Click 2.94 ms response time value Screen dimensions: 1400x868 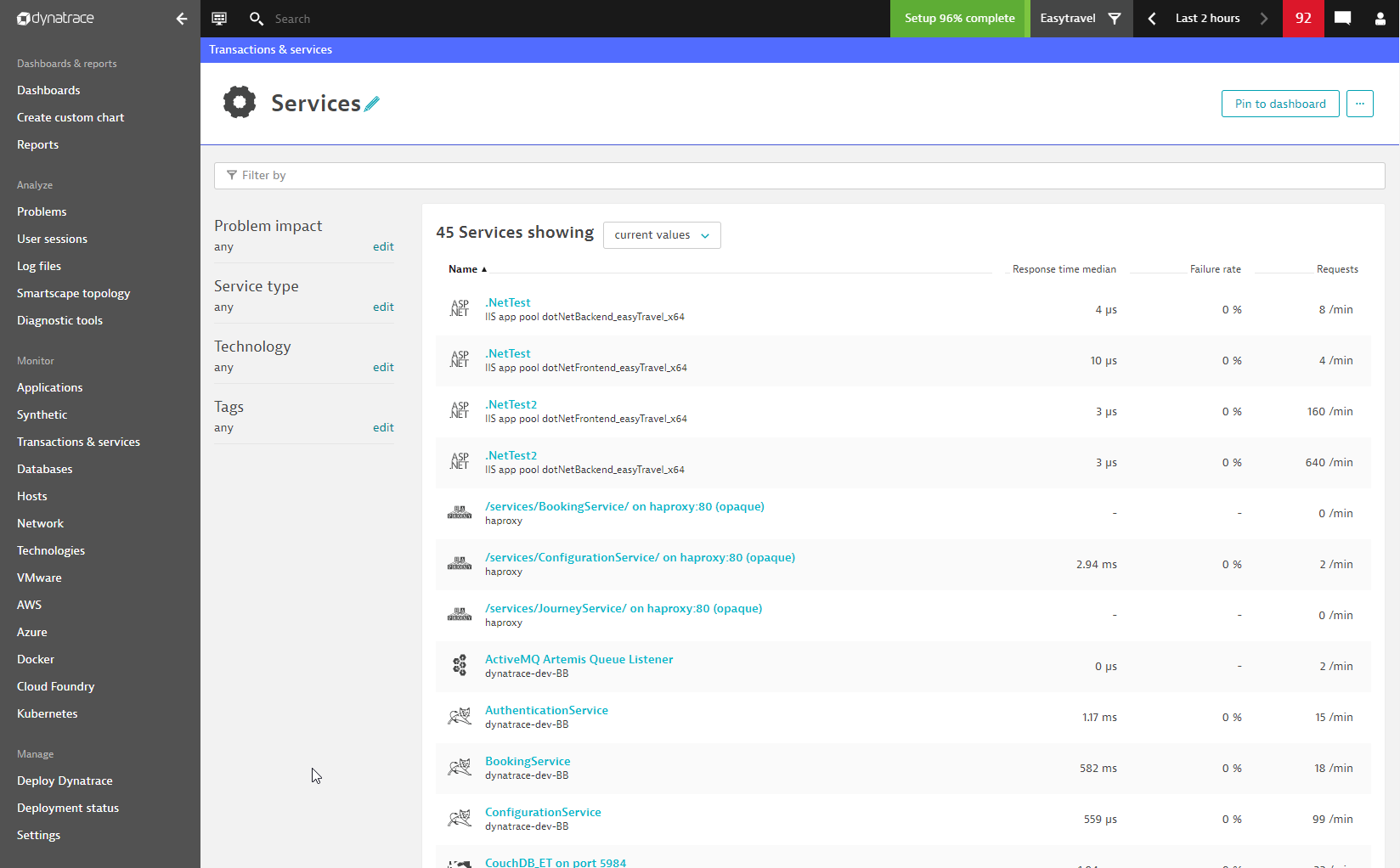click(1096, 564)
